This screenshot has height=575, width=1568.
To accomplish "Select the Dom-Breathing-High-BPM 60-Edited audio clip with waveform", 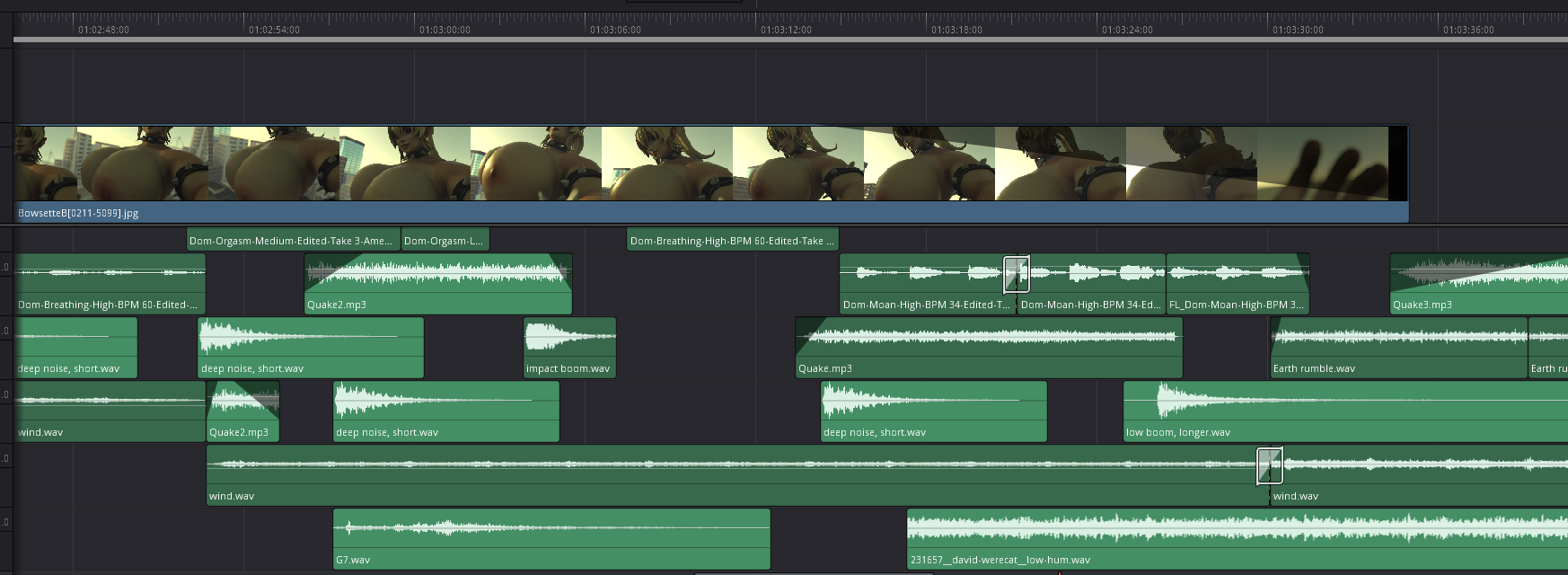I will 110,283.
